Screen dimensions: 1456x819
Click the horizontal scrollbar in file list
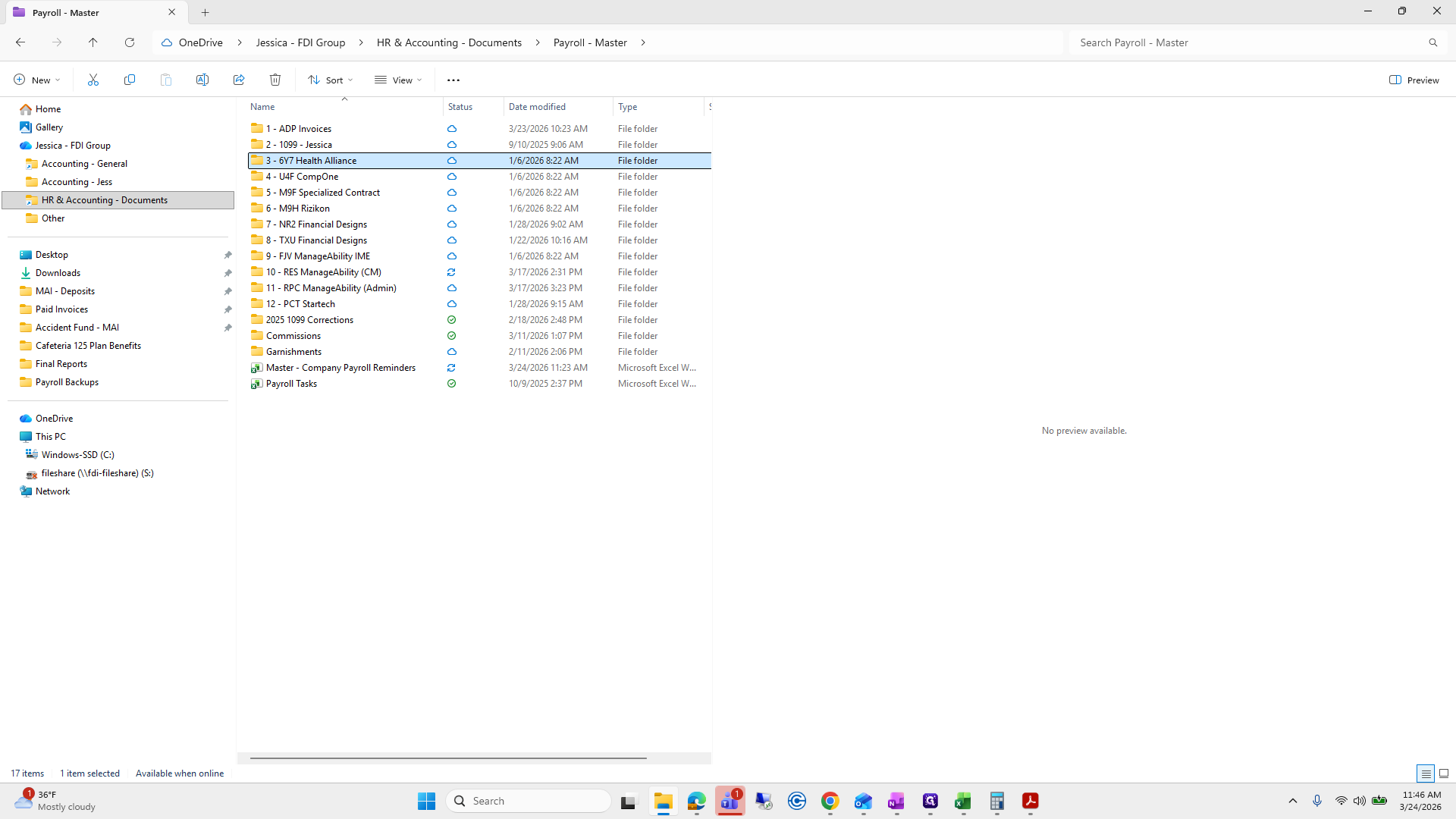click(x=448, y=758)
